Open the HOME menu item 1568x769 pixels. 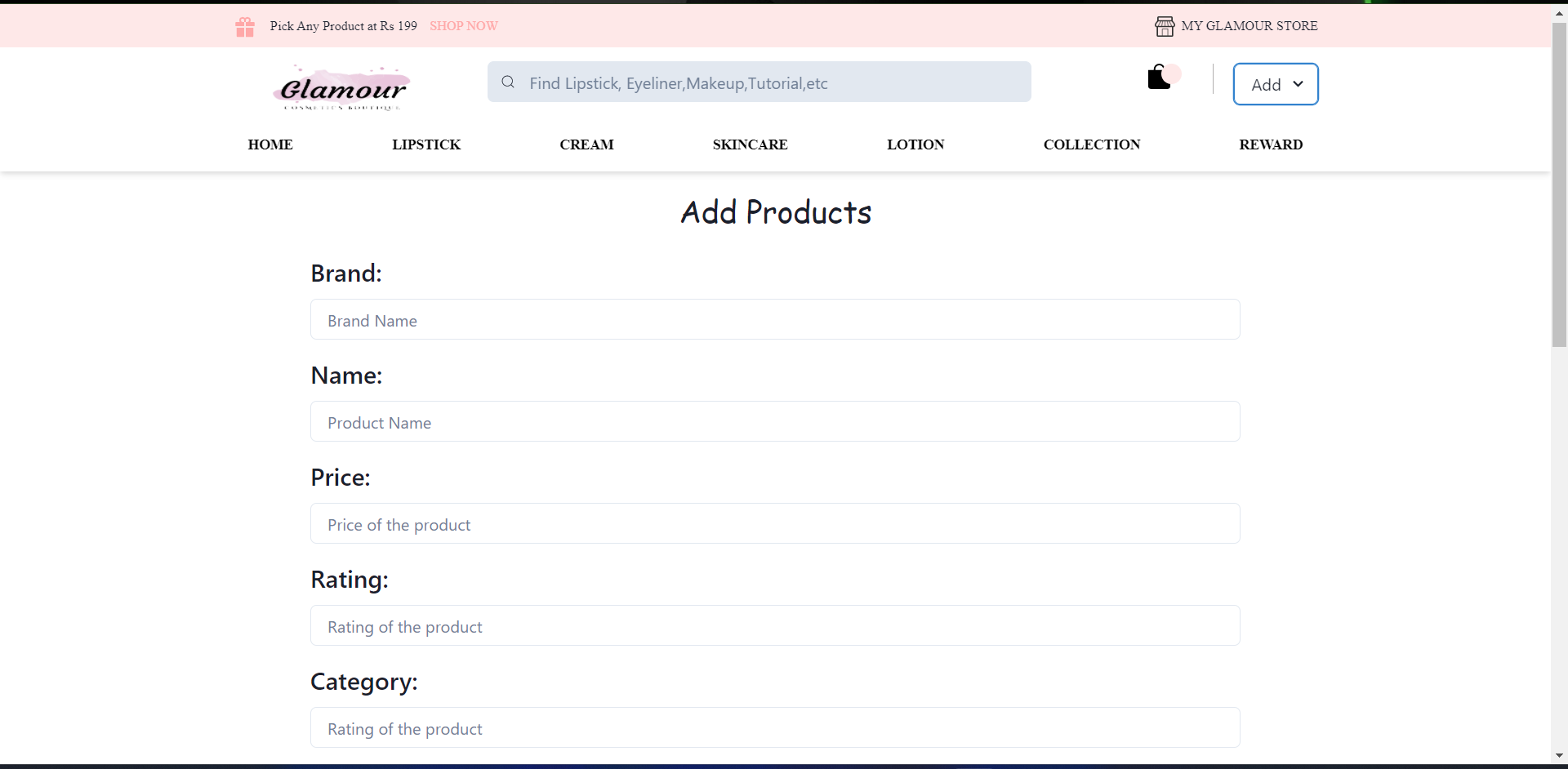coord(270,144)
